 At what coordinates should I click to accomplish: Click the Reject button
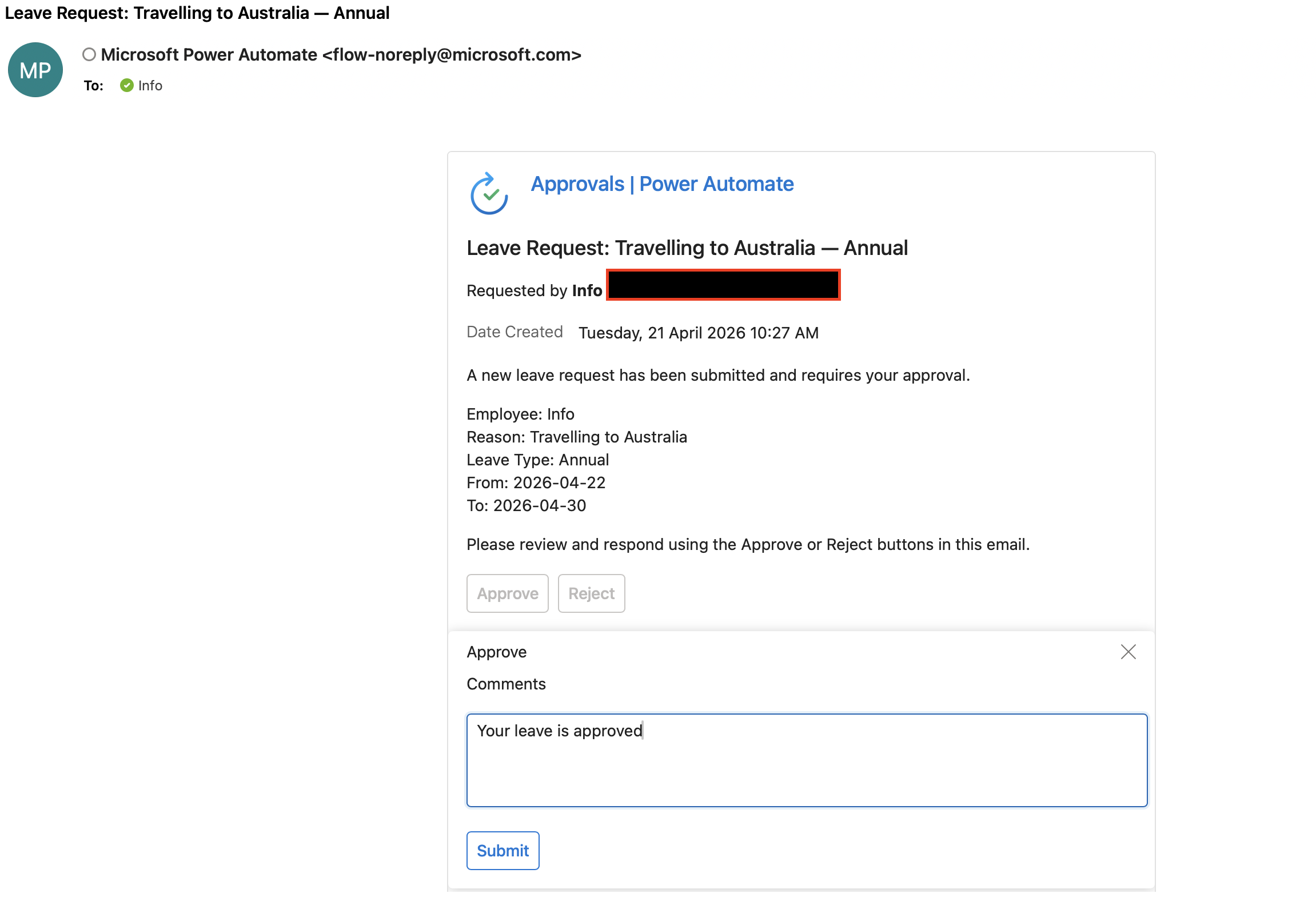click(x=591, y=593)
